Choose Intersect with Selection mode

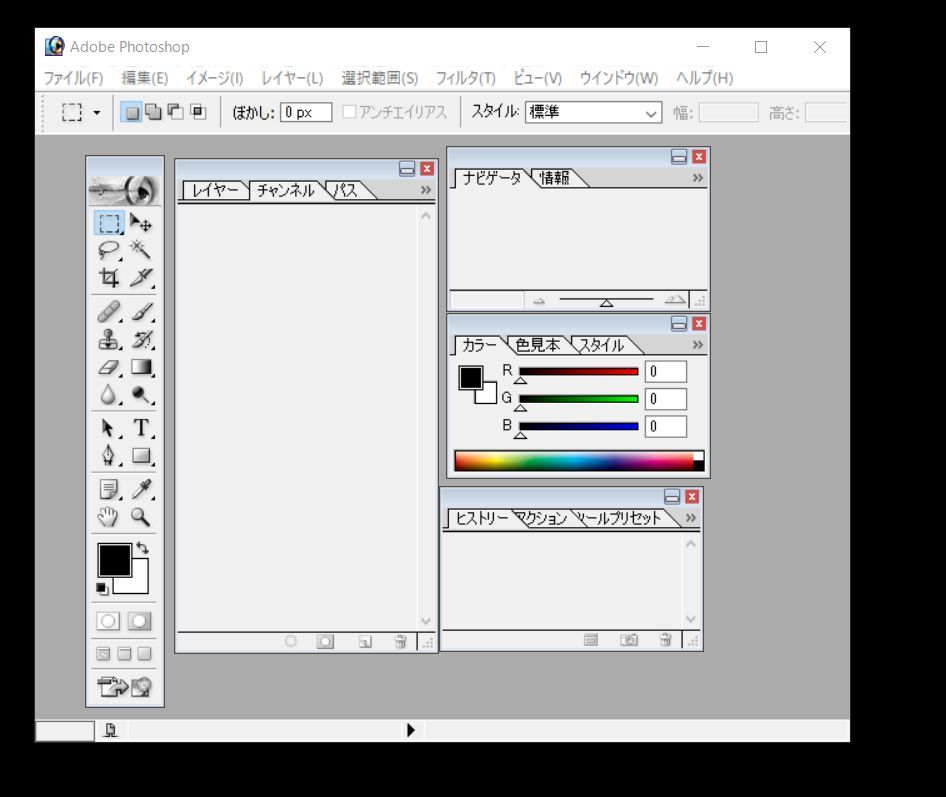tap(198, 112)
